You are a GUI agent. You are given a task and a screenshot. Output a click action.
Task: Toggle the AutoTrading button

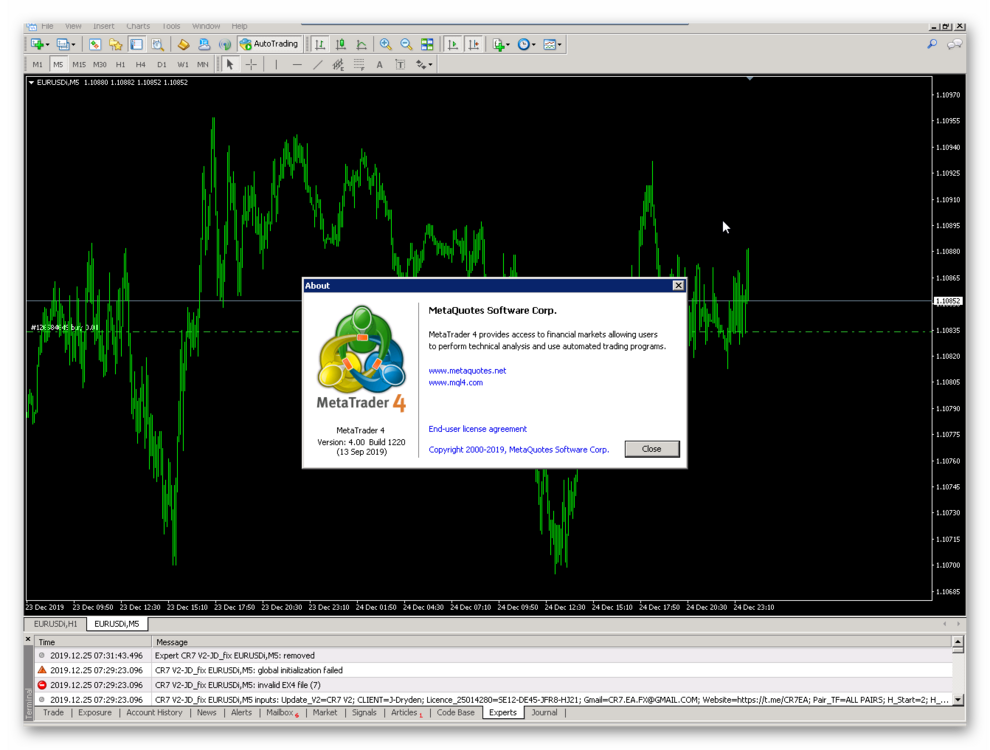(x=270, y=44)
